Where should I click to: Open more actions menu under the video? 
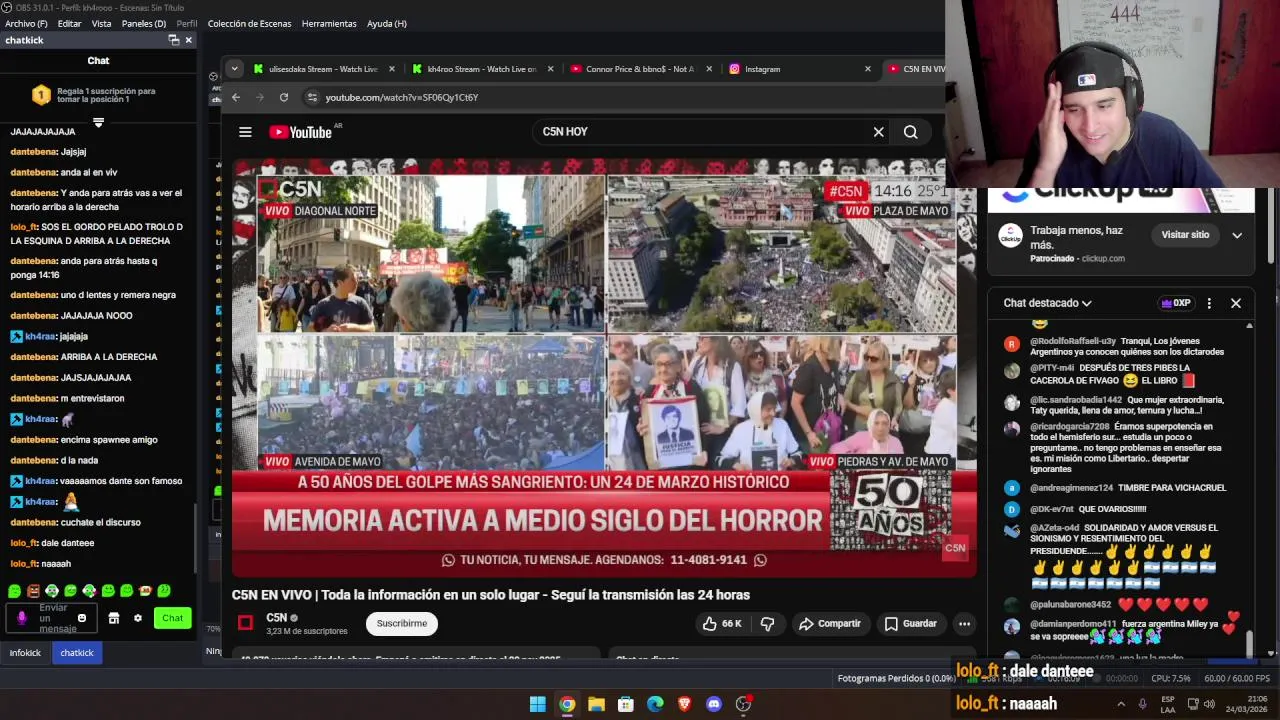tap(964, 623)
